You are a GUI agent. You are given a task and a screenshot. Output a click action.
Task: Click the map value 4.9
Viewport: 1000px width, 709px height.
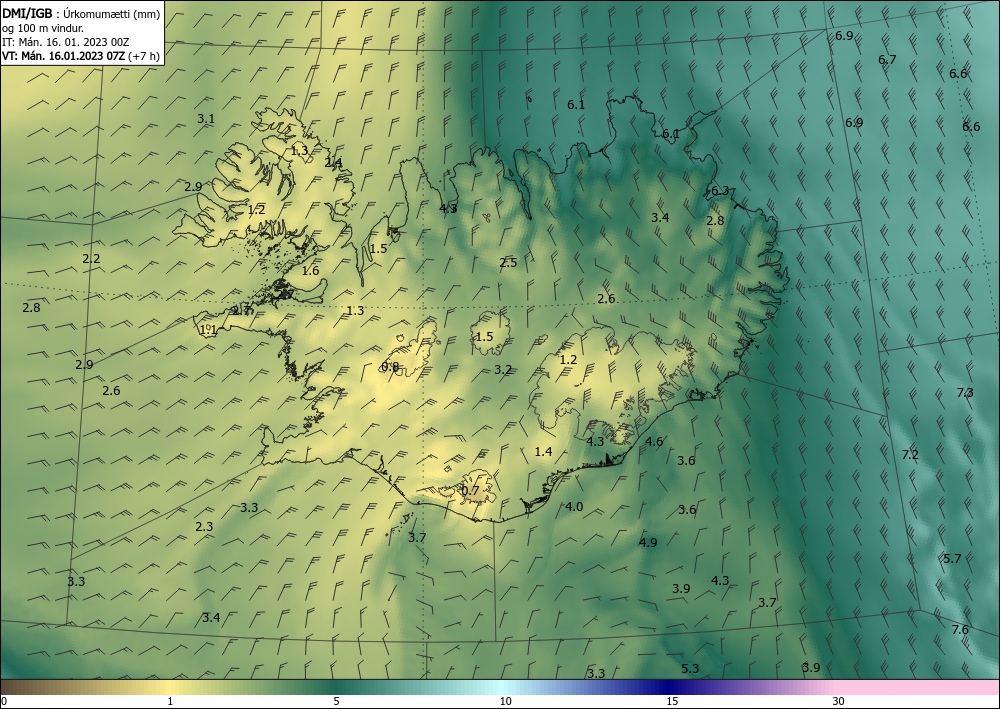(x=648, y=542)
